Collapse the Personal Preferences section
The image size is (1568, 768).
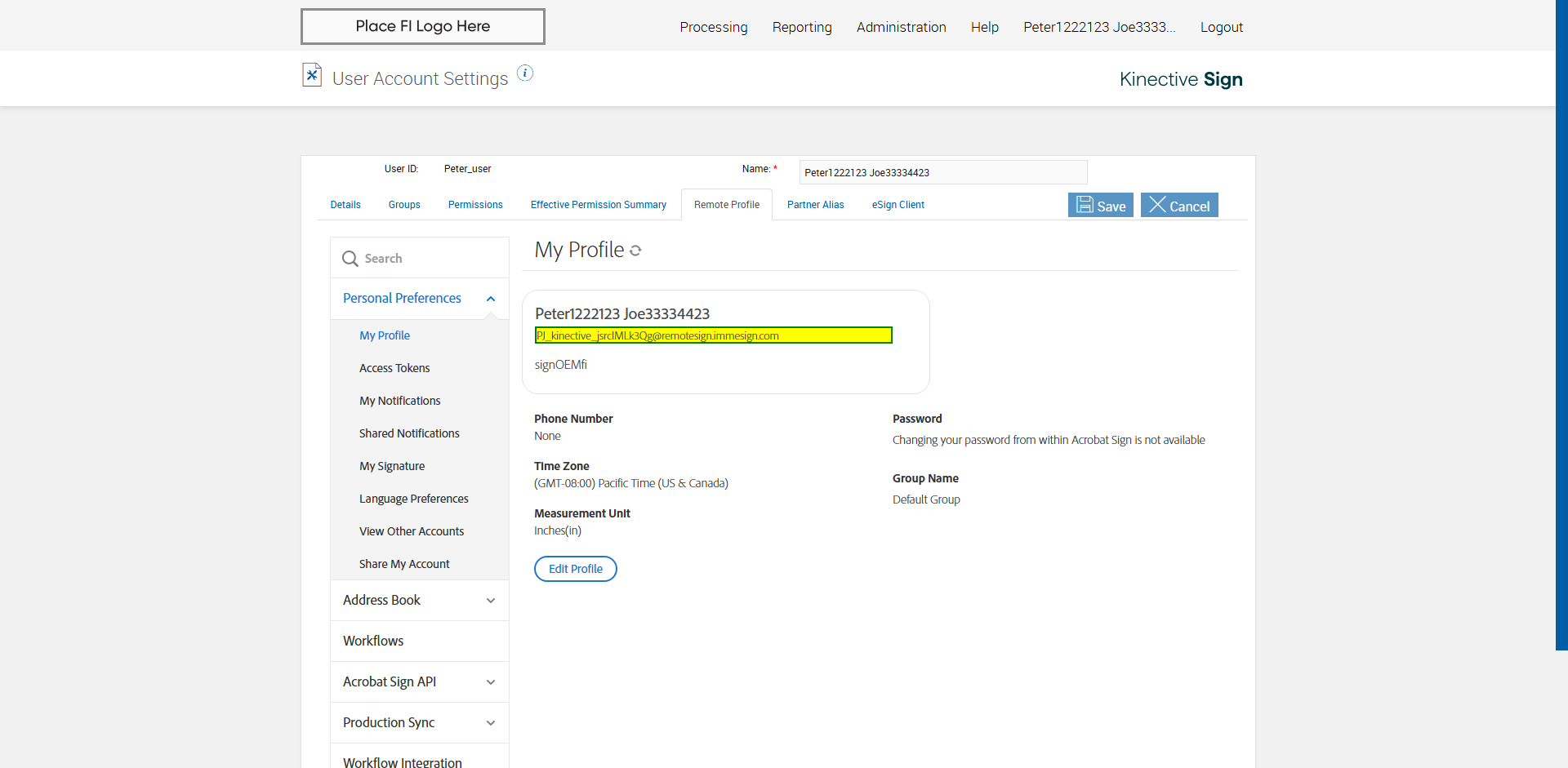491,299
